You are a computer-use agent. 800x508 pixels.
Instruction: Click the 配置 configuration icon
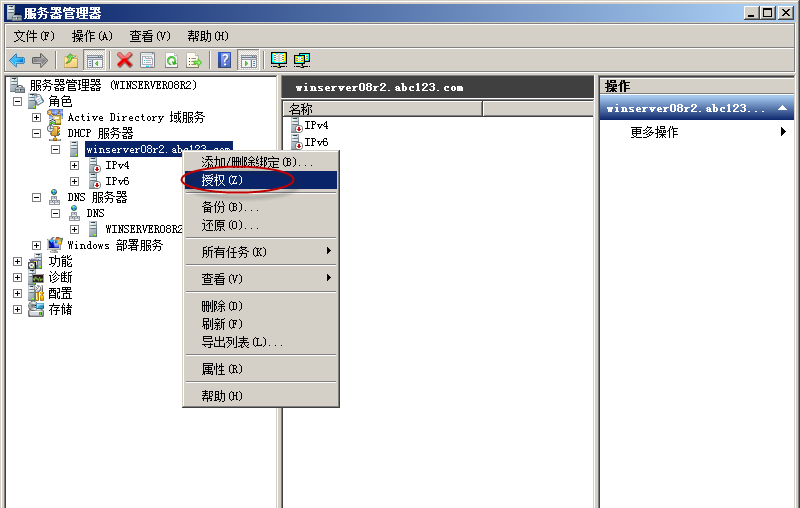click(36, 293)
